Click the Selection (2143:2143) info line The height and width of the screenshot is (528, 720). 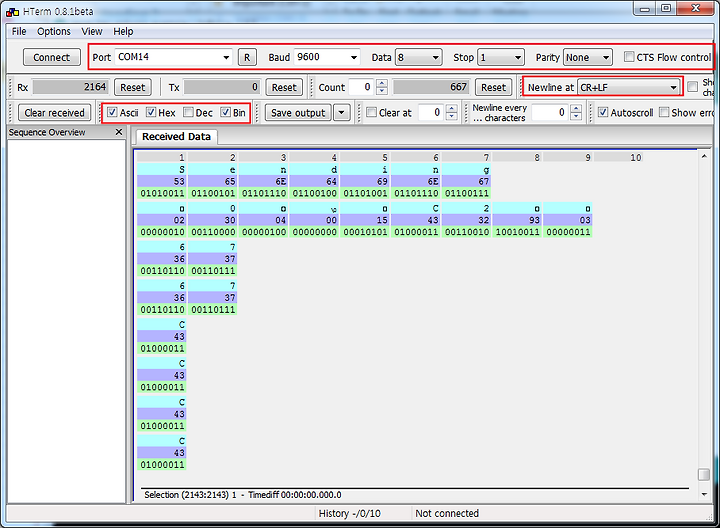click(x=242, y=495)
